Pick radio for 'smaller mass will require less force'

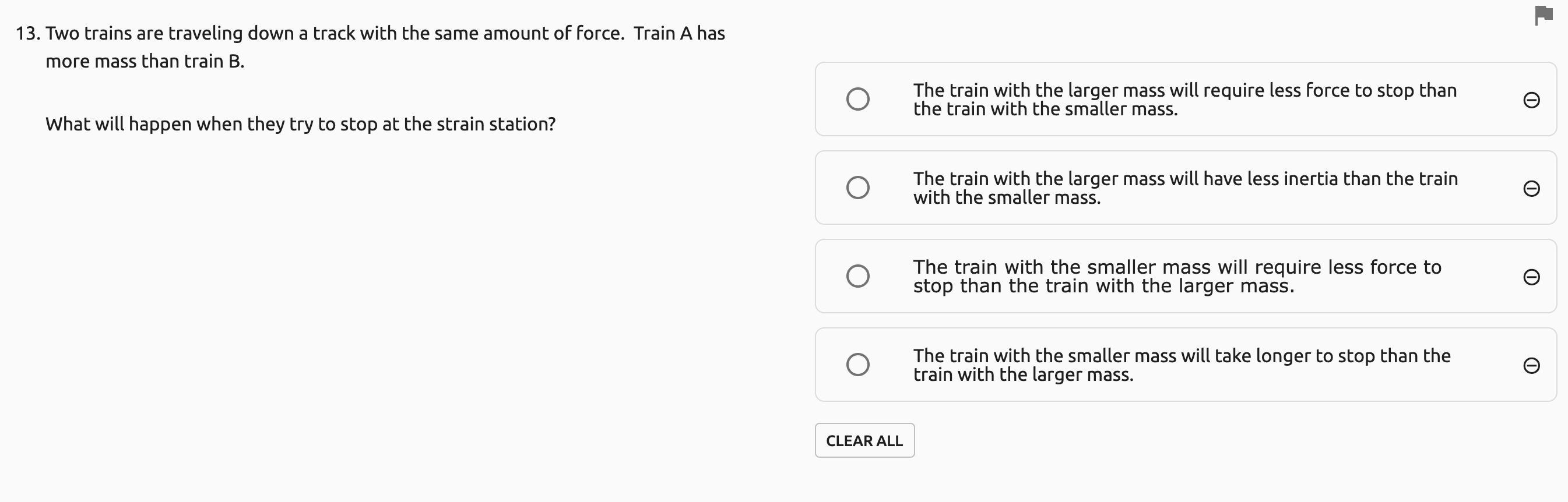857,276
